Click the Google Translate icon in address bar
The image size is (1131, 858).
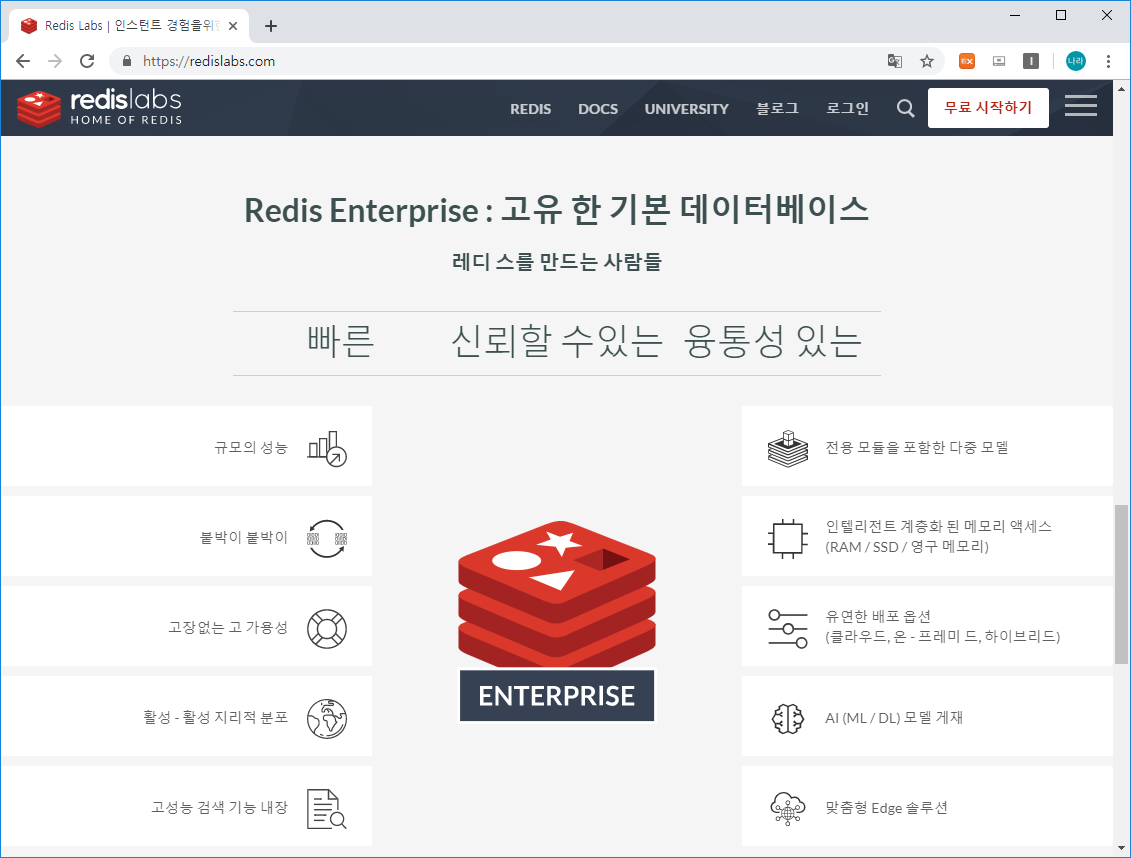click(x=894, y=61)
